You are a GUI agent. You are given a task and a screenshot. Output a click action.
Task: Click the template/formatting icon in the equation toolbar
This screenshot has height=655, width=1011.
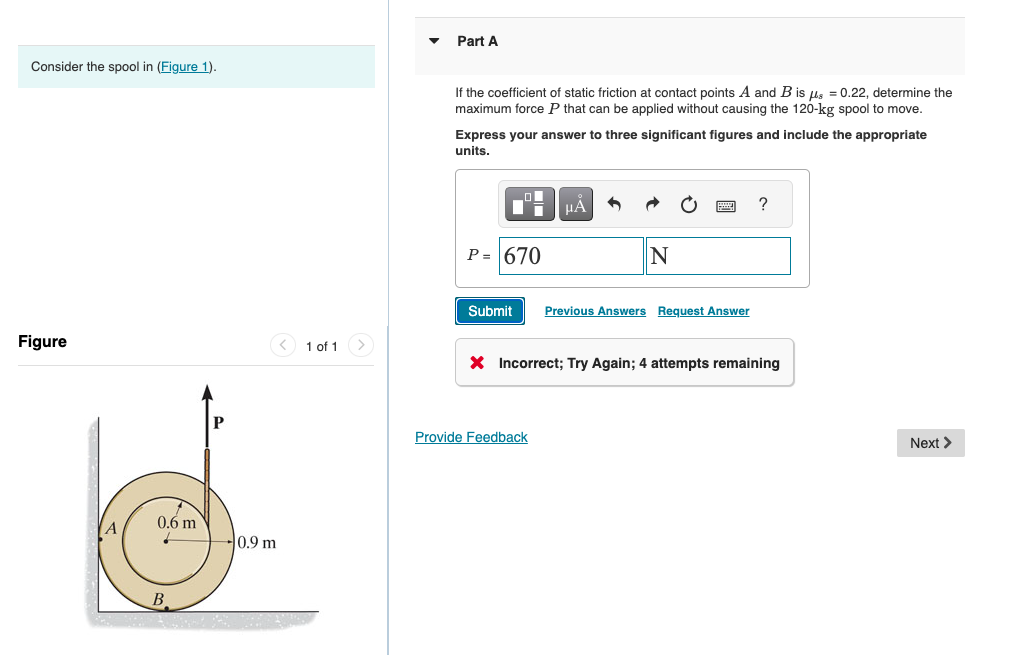[x=529, y=203]
